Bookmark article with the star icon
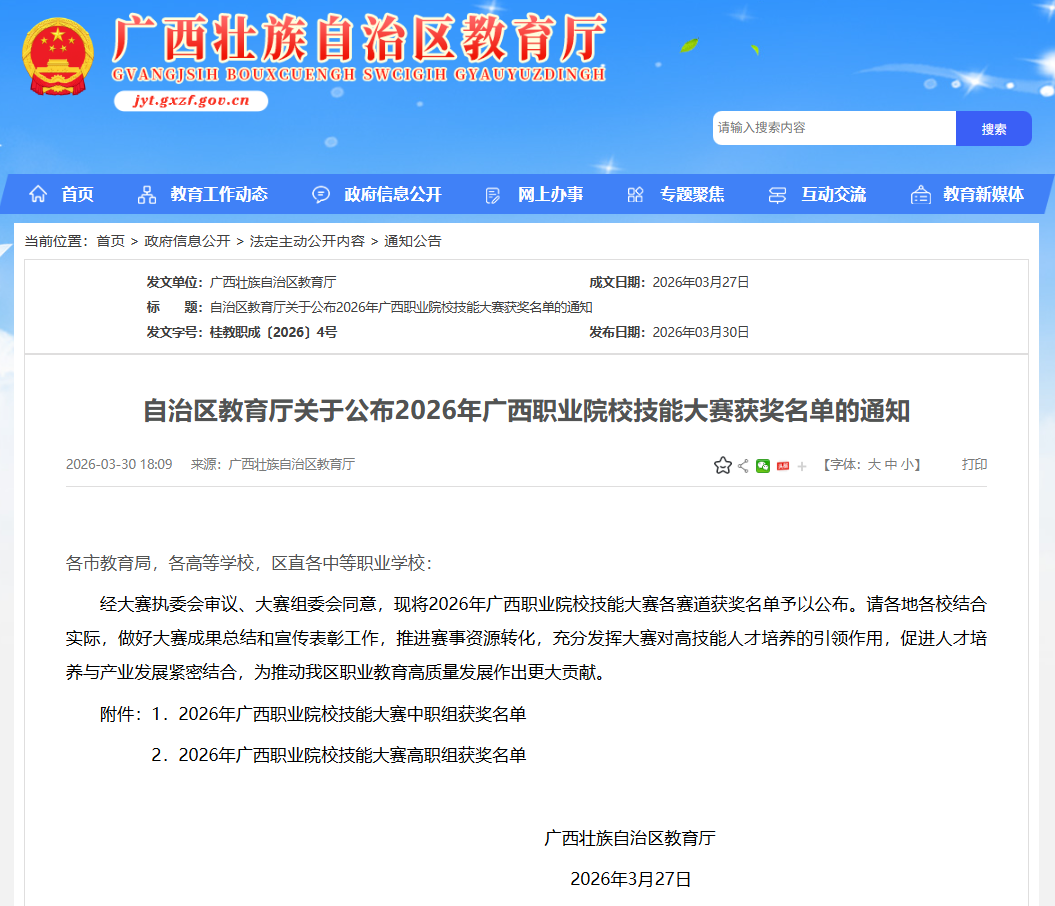Viewport: 1055px width, 906px height. coord(722,465)
